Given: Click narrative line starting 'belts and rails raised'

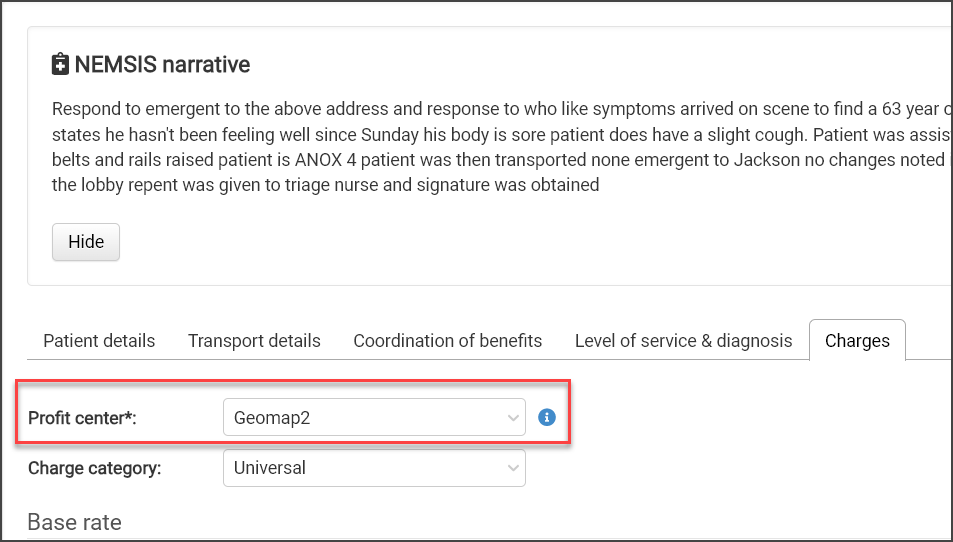Looking at the screenshot, I should coord(490,159).
